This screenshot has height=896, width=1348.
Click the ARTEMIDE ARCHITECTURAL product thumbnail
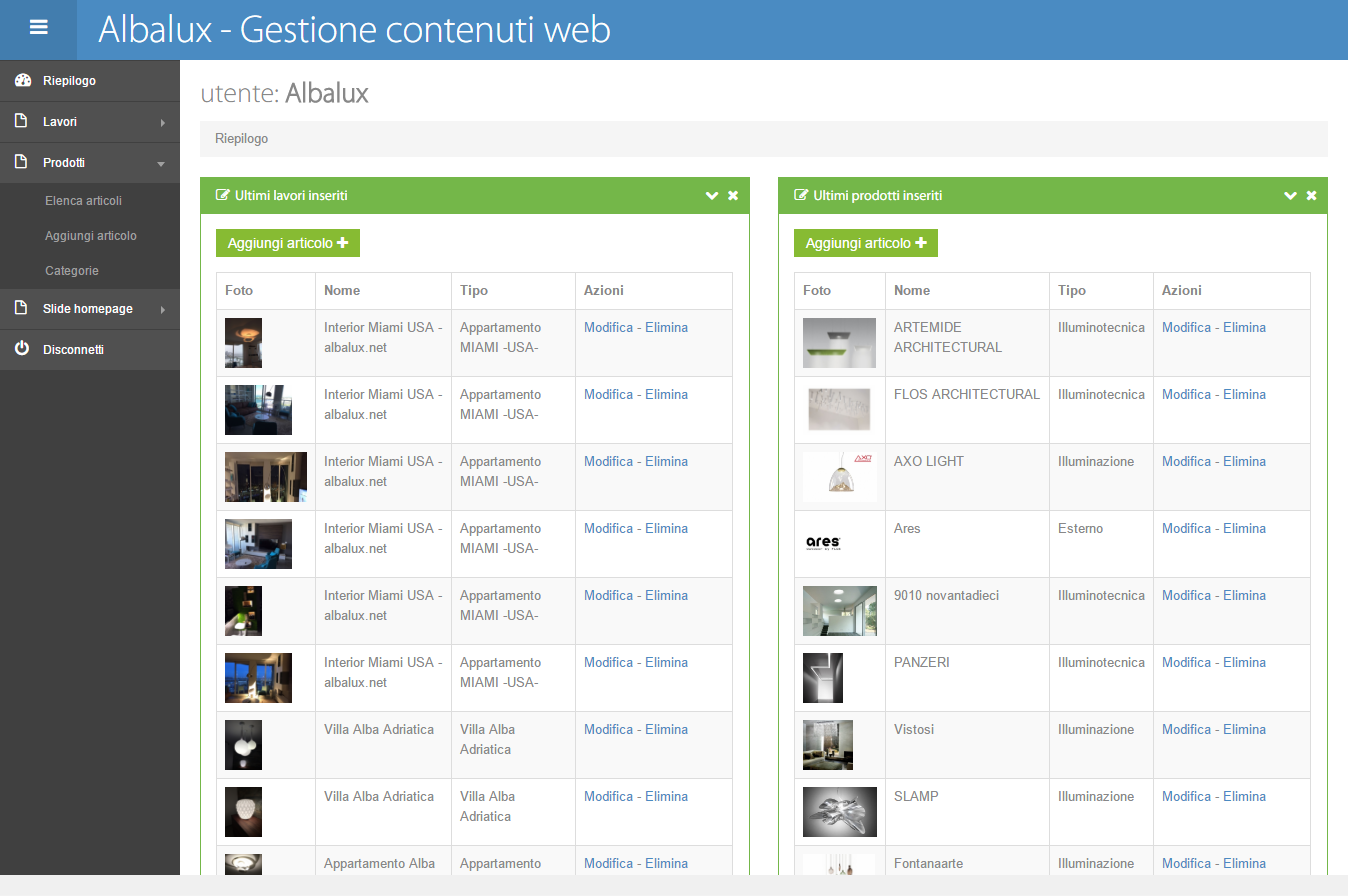coord(840,343)
